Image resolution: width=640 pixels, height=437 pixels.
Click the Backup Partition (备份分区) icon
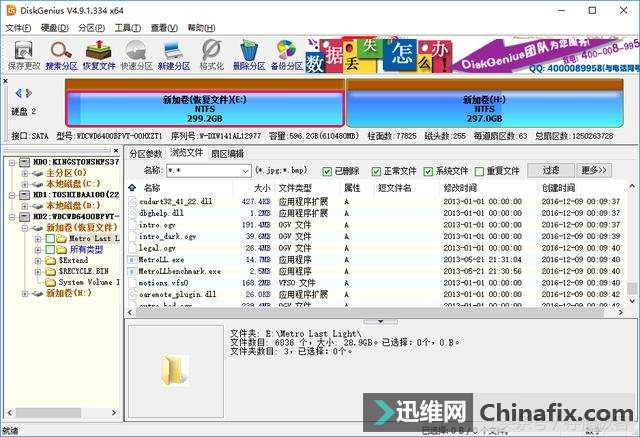pyautogui.click(x=287, y=55)
